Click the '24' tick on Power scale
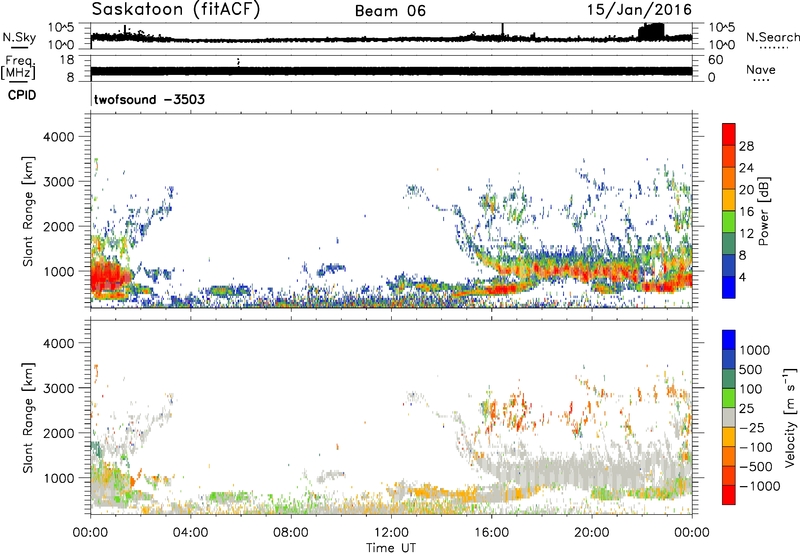 tap(746, 168)
